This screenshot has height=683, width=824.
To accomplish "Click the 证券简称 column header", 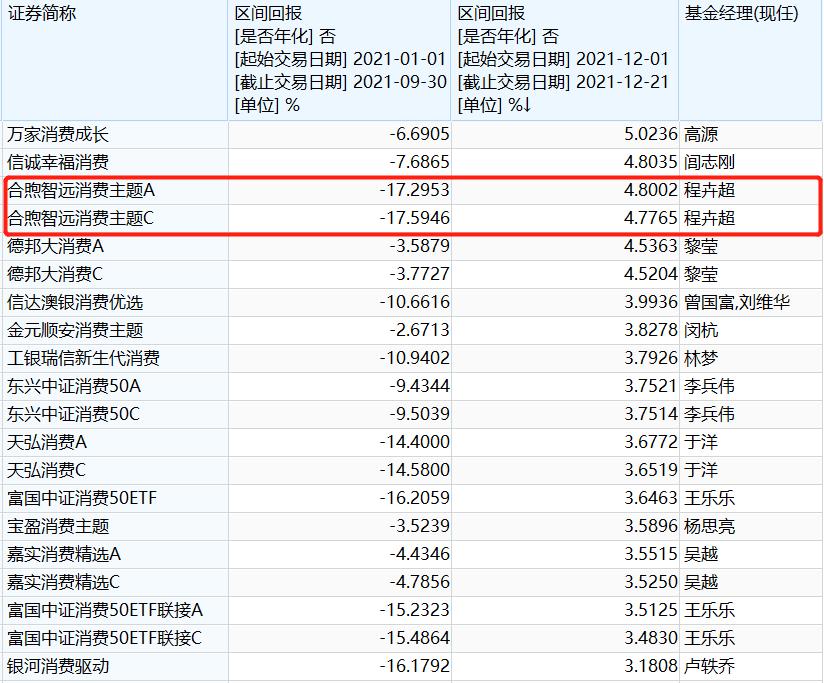I will pos(42,13).
